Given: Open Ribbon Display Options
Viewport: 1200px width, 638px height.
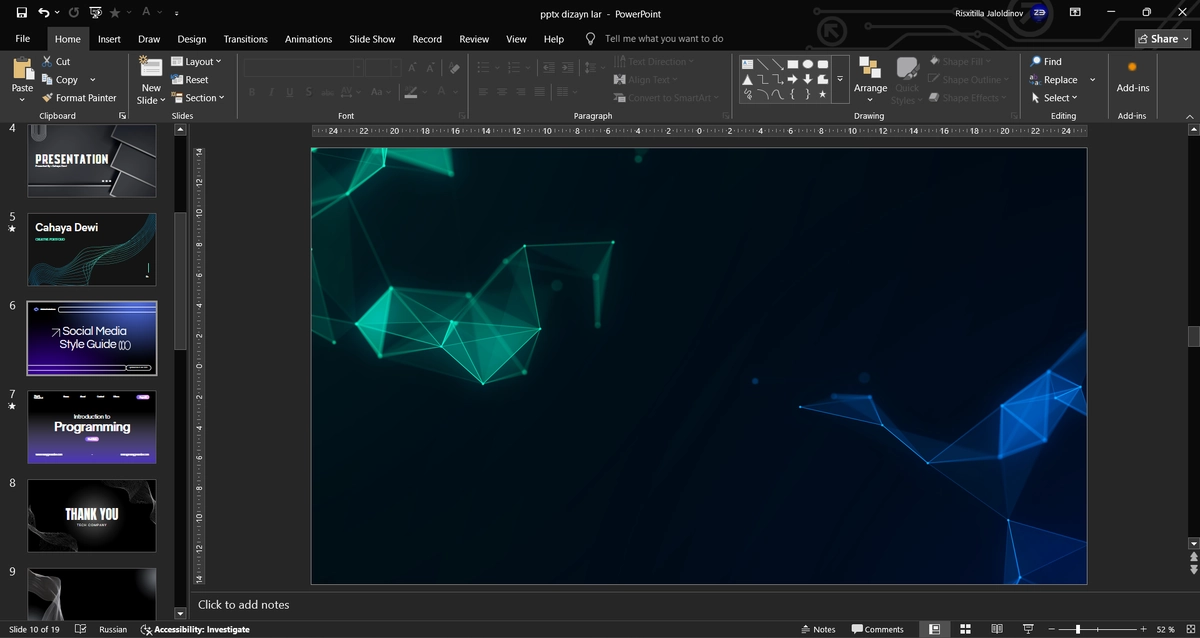Looking at the screenshot, I should [x=1075, y=13].
